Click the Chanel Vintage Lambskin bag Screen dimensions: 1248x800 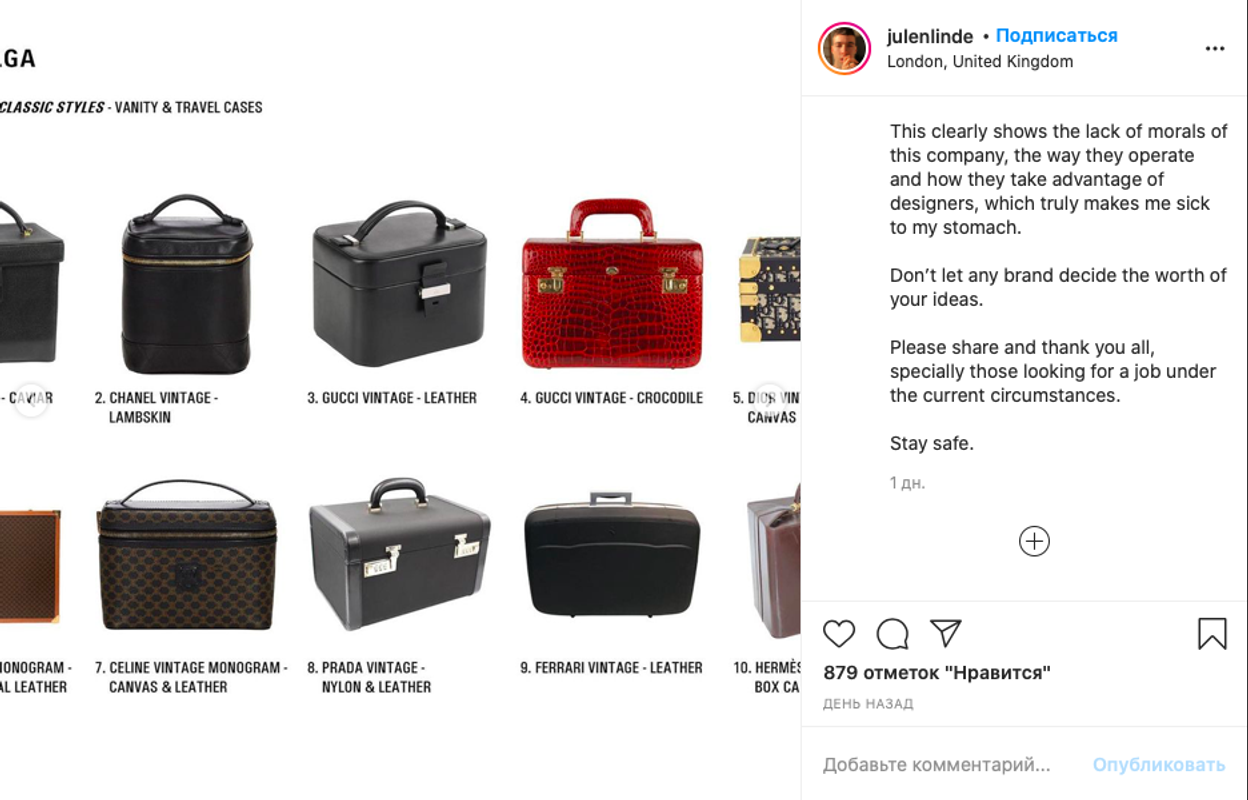point(187,284)
